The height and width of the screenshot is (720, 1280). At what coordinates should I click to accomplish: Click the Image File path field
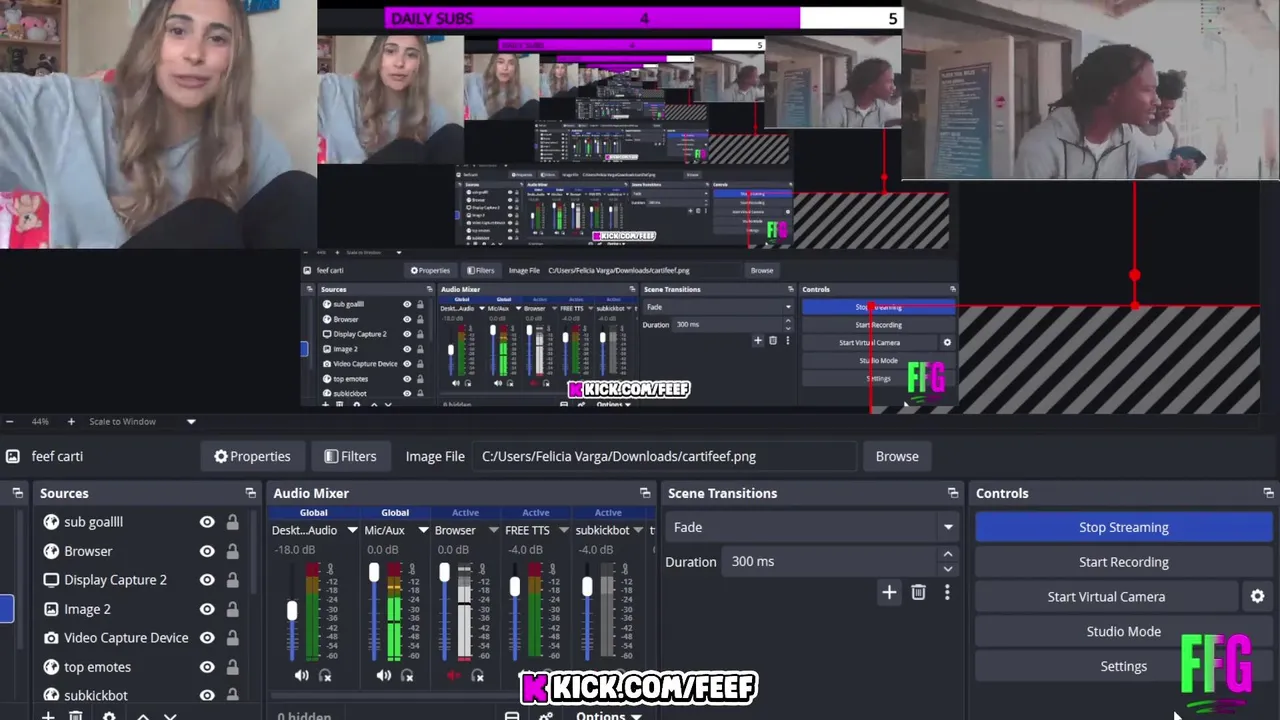pyautogui.click(x=664, y=456)
